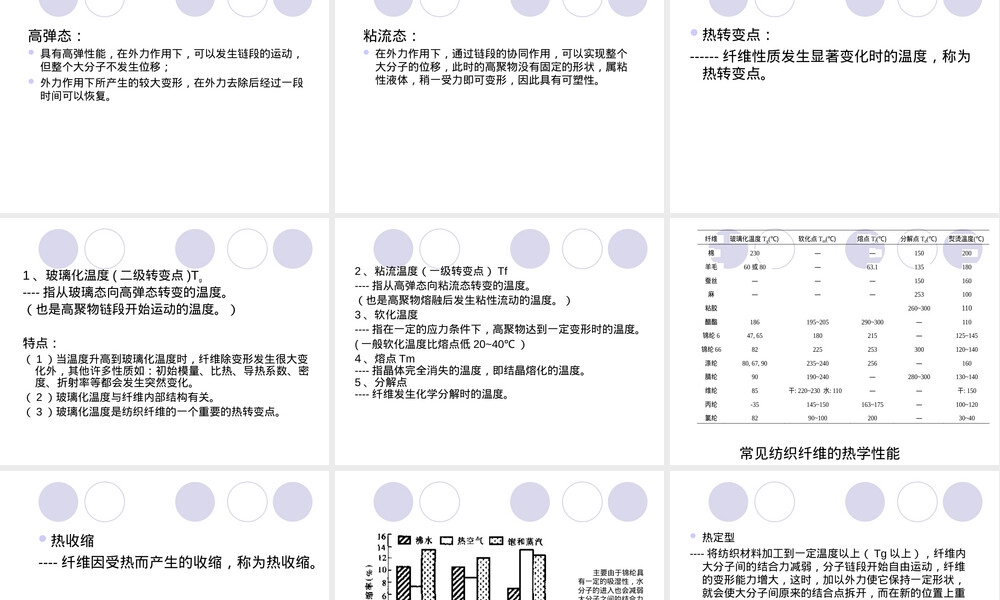Open the fiber thermal properties table slide
Image resolution: width=1000 pixels, height=600 pixels.
tap(835, 341)
